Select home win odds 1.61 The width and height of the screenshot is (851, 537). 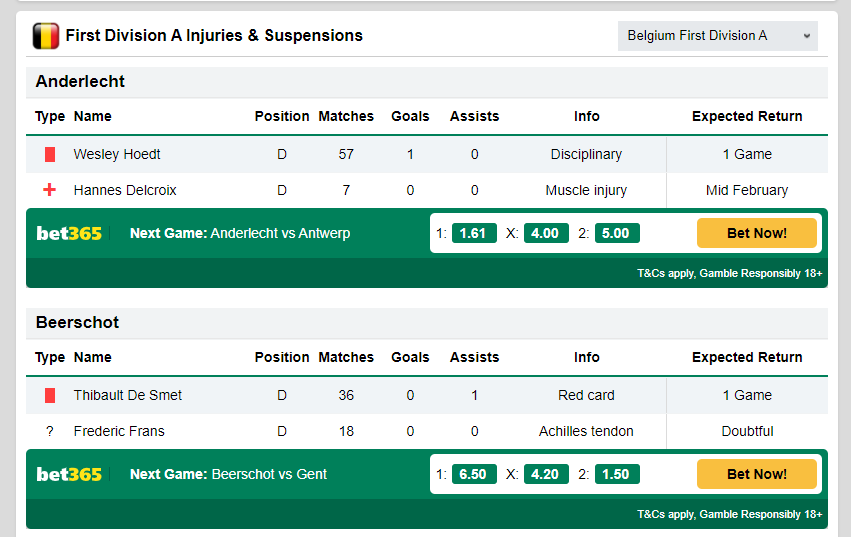[x=474, y=233]
